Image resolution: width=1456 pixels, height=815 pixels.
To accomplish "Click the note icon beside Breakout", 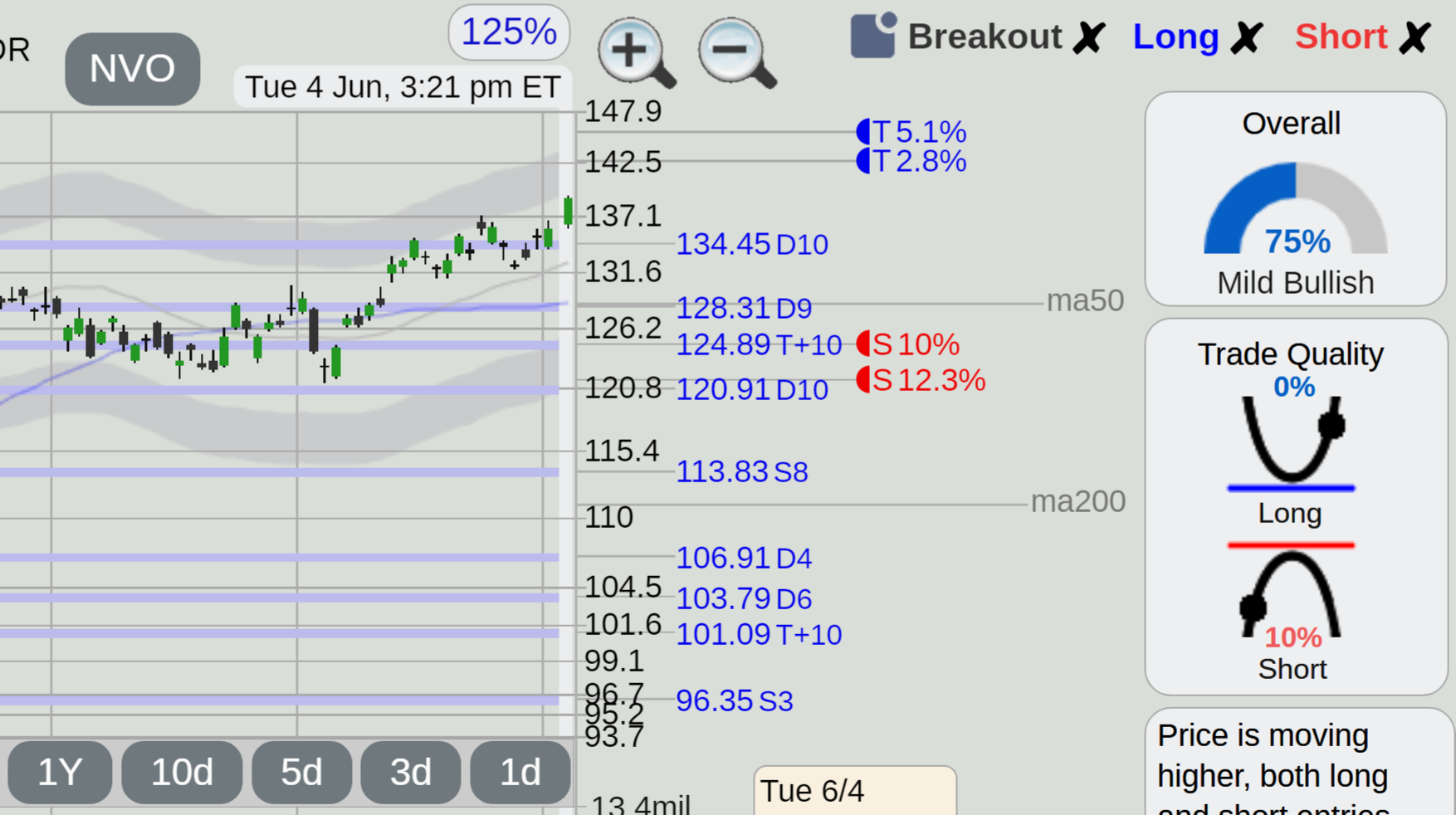I will 873,36.
